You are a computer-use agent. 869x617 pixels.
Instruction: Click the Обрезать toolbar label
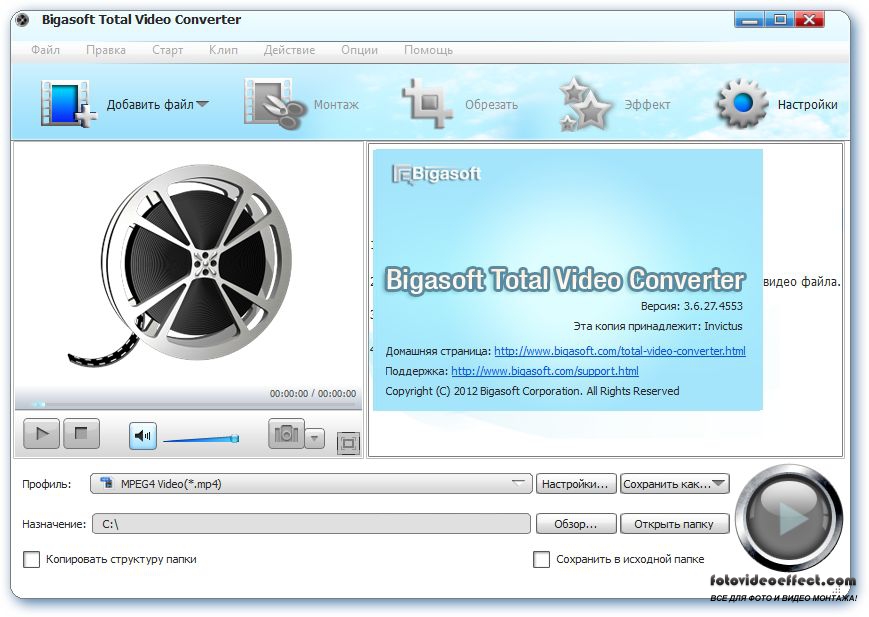492,104
